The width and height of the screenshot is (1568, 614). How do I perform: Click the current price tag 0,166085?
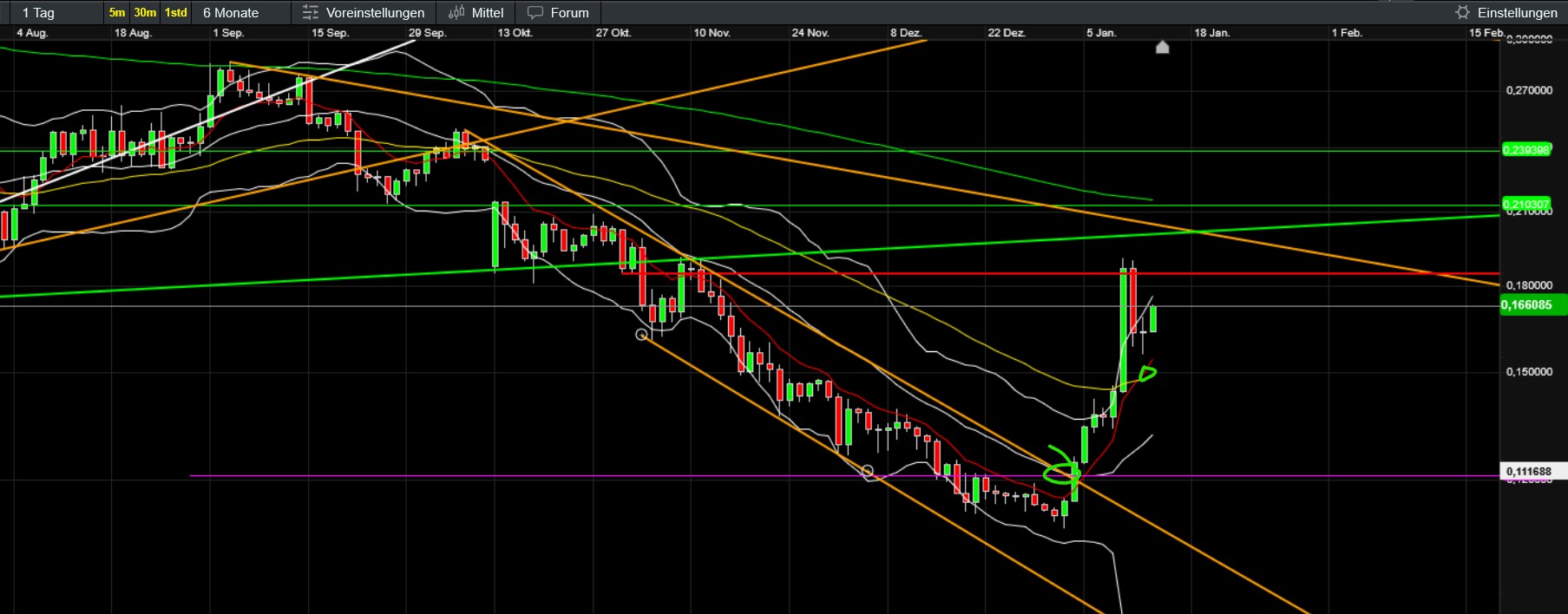(1532, 304)
